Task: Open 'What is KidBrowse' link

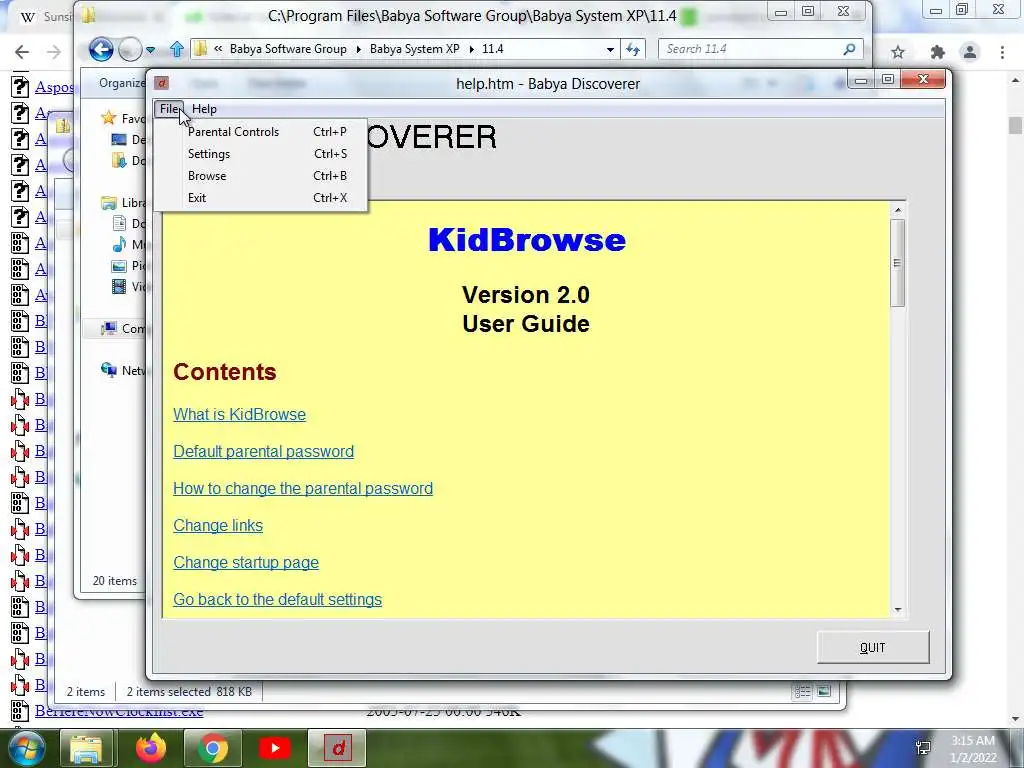Action: tap(239, 415)
